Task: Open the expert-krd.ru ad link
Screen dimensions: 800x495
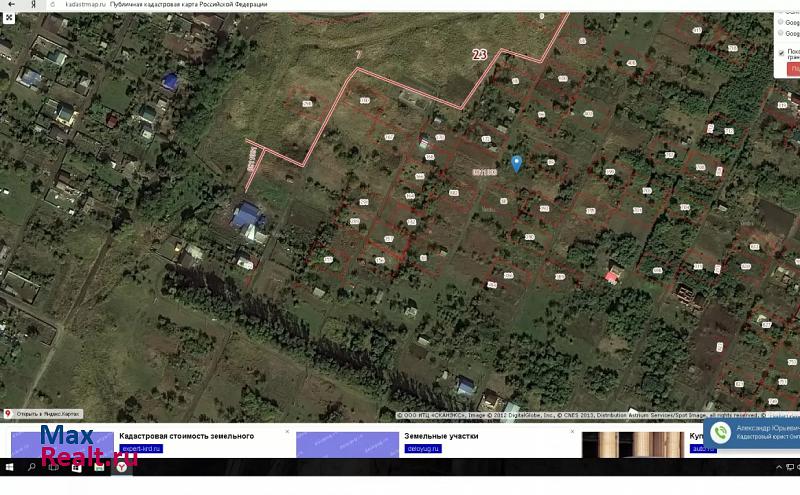Action: tap(140, 449)
